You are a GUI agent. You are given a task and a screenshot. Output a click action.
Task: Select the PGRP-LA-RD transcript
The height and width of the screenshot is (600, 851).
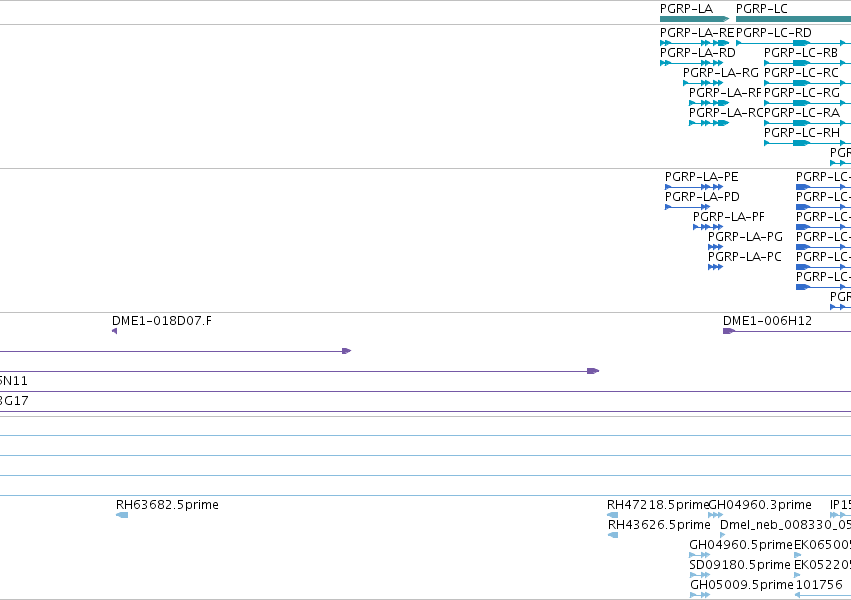pos(691,63)
